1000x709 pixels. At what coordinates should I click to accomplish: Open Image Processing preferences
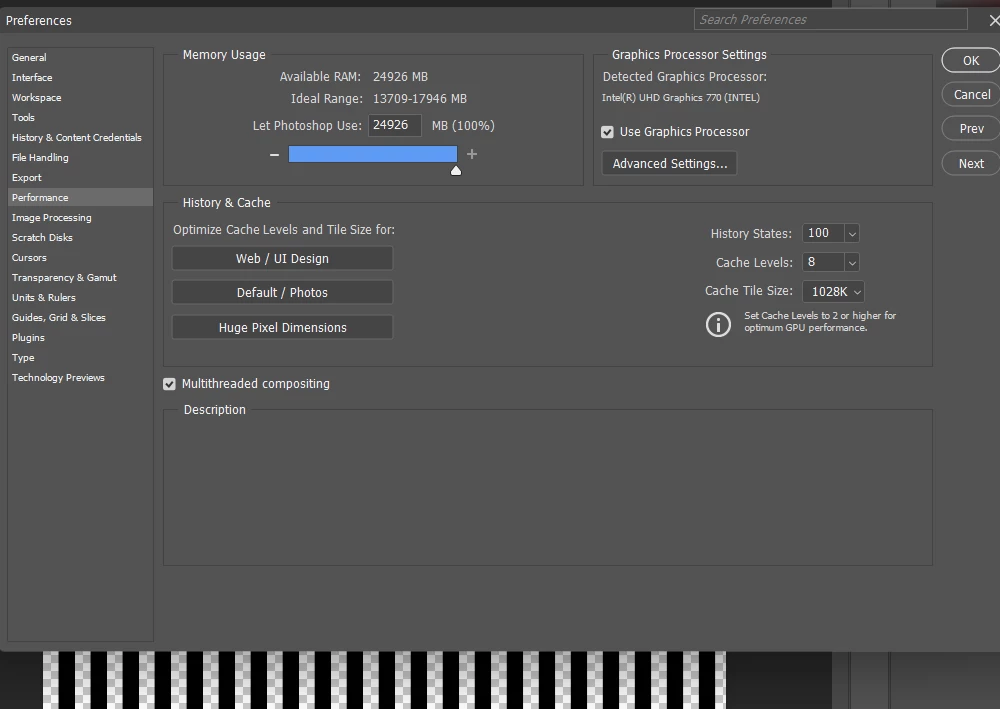[x=52, y=217]
